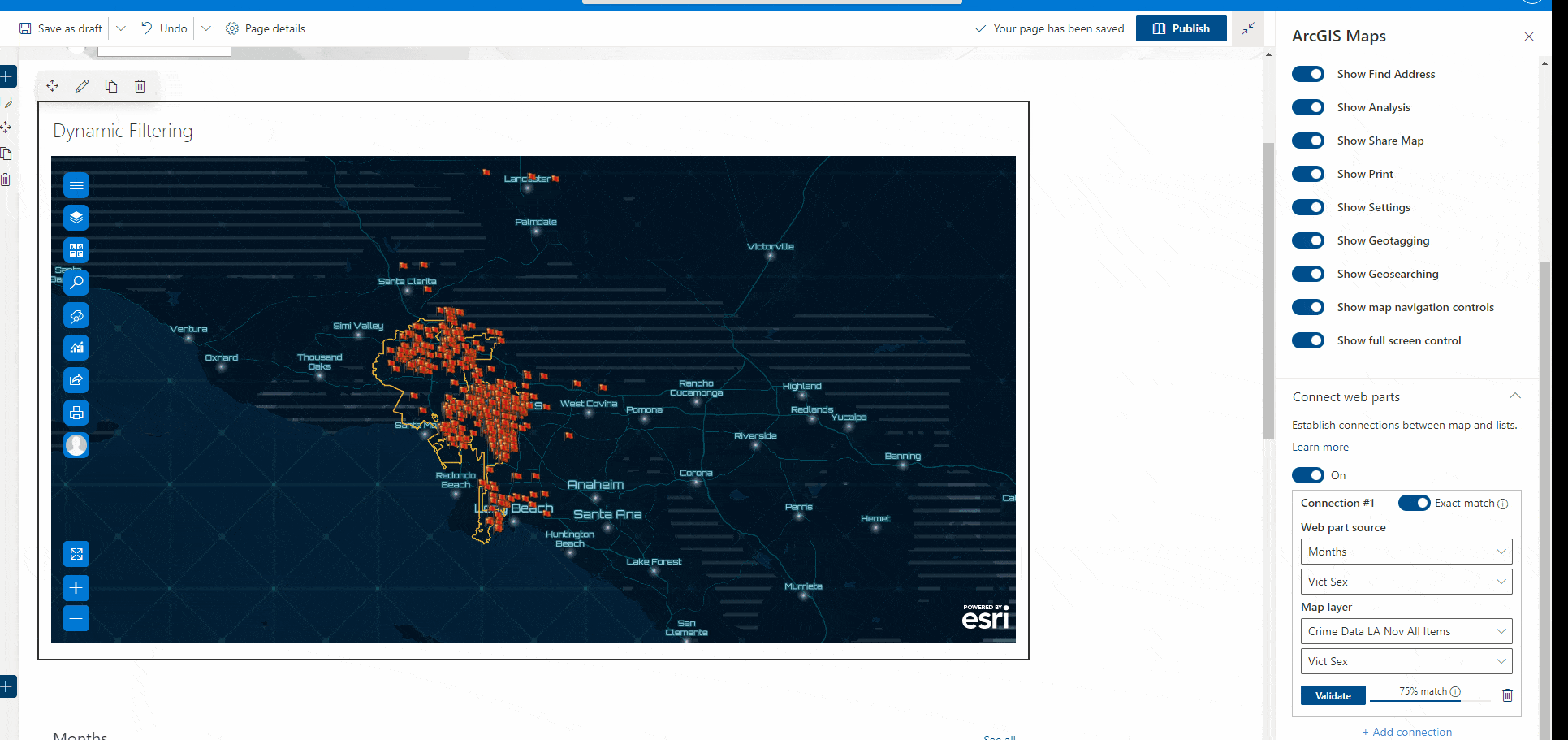
Task: Zoom in on the map
Action: tap(76, 587)
